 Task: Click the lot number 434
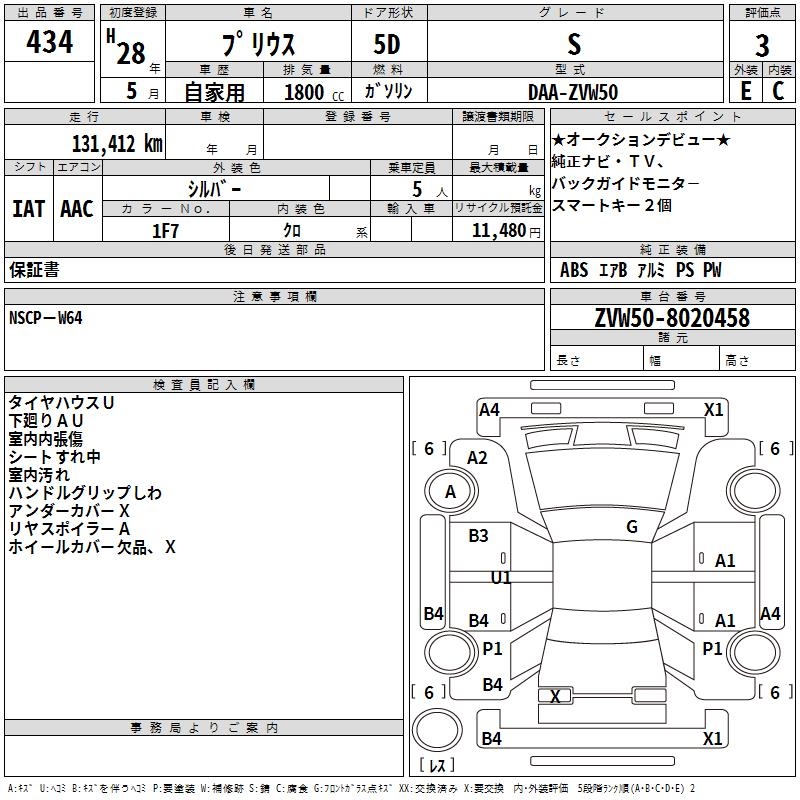[49, 41]
